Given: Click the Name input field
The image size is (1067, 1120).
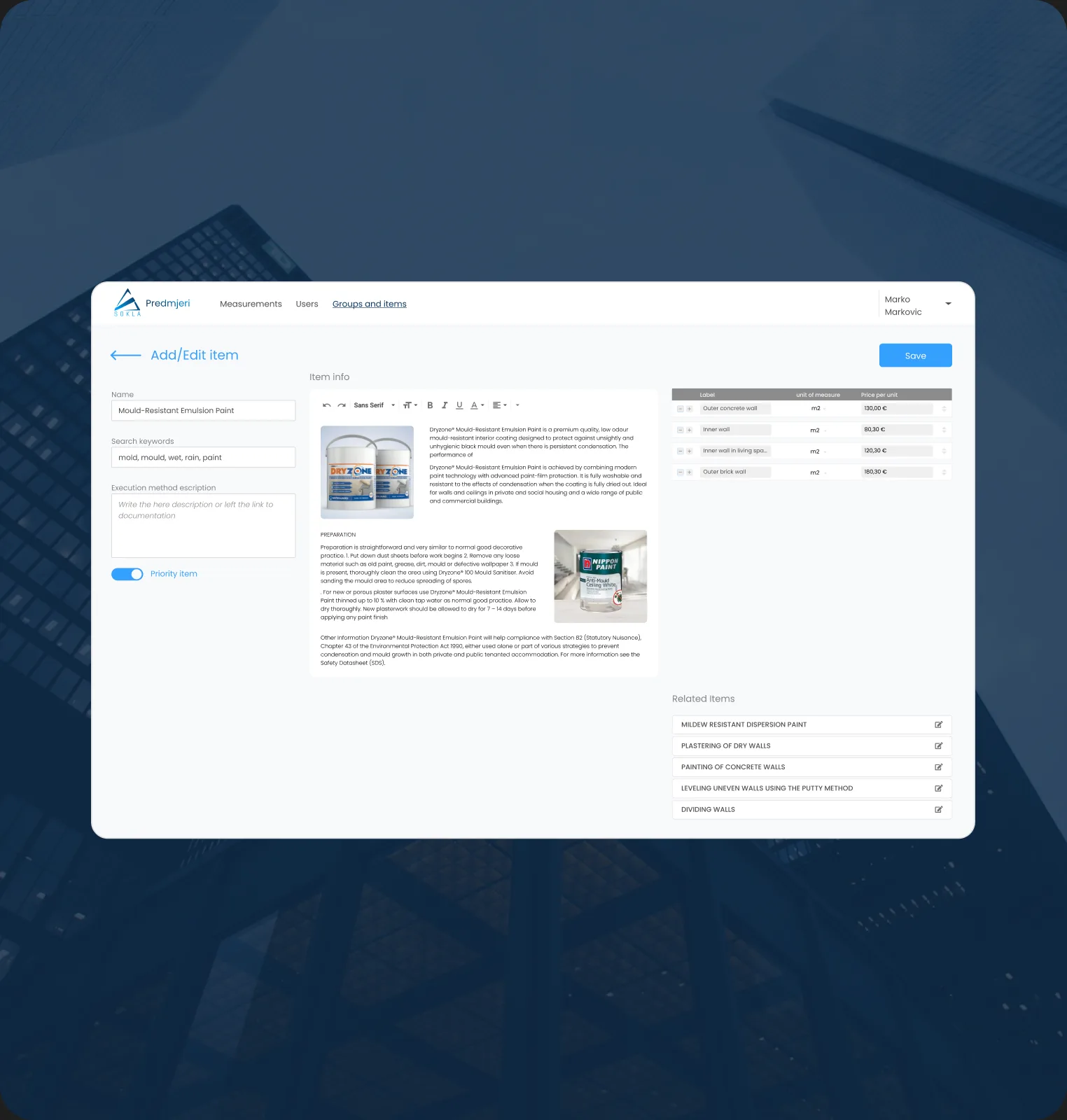Looking at the screenshot, I should (203, 410).
